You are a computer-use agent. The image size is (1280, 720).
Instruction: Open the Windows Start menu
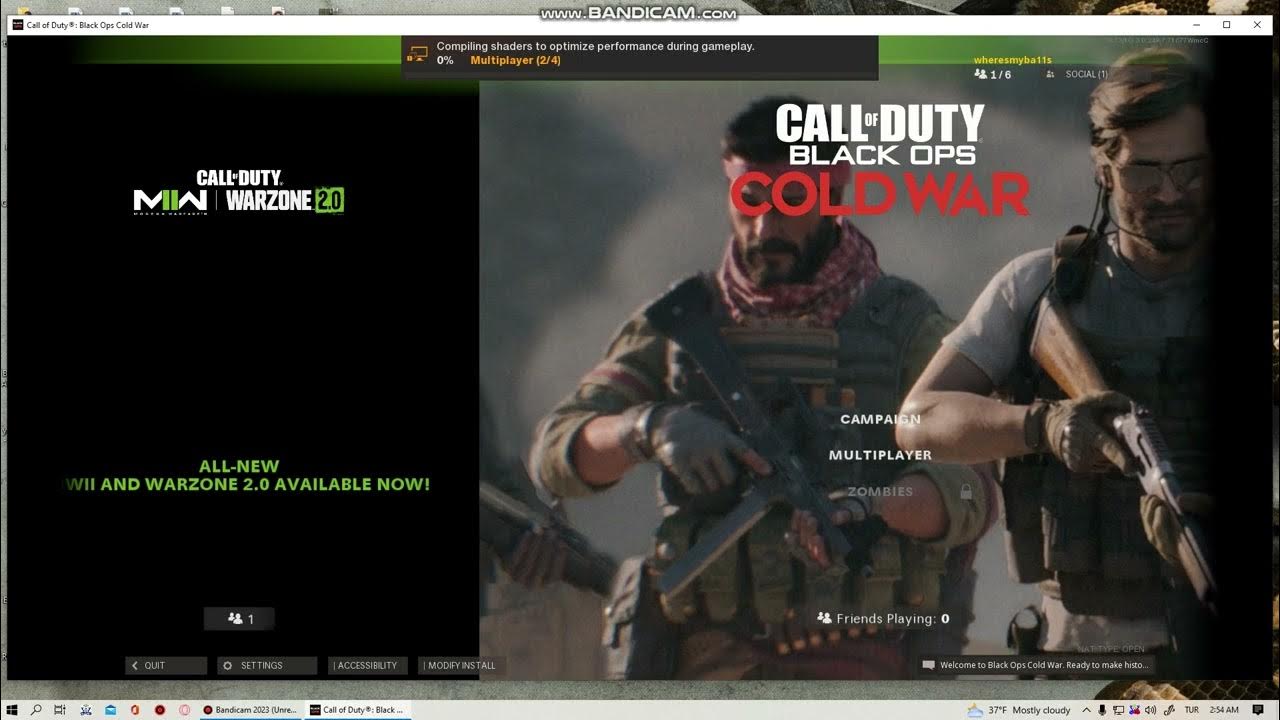tap(12, 710)
